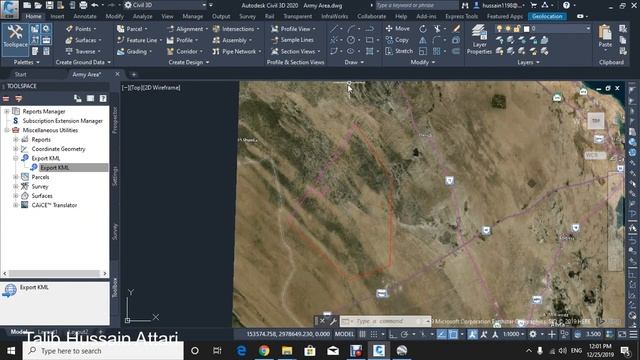Expand the Create Ground Data panel
The width and height of the screenshot is (640, 360).
click(83, 62)
